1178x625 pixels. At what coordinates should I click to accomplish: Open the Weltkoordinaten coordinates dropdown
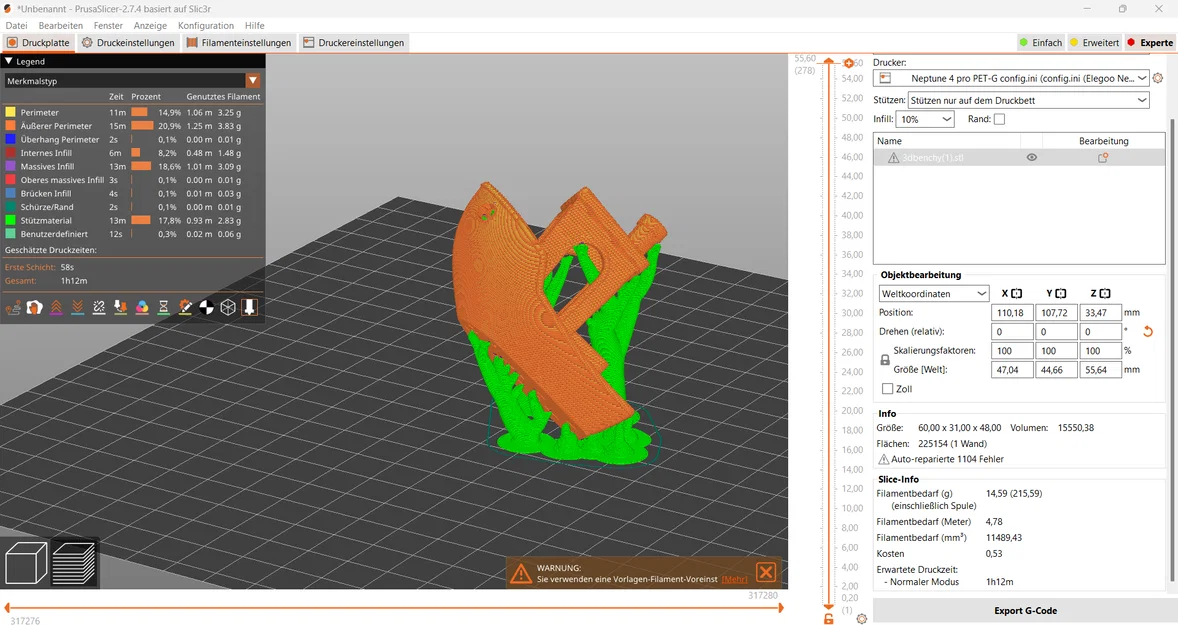pos(933,293)
